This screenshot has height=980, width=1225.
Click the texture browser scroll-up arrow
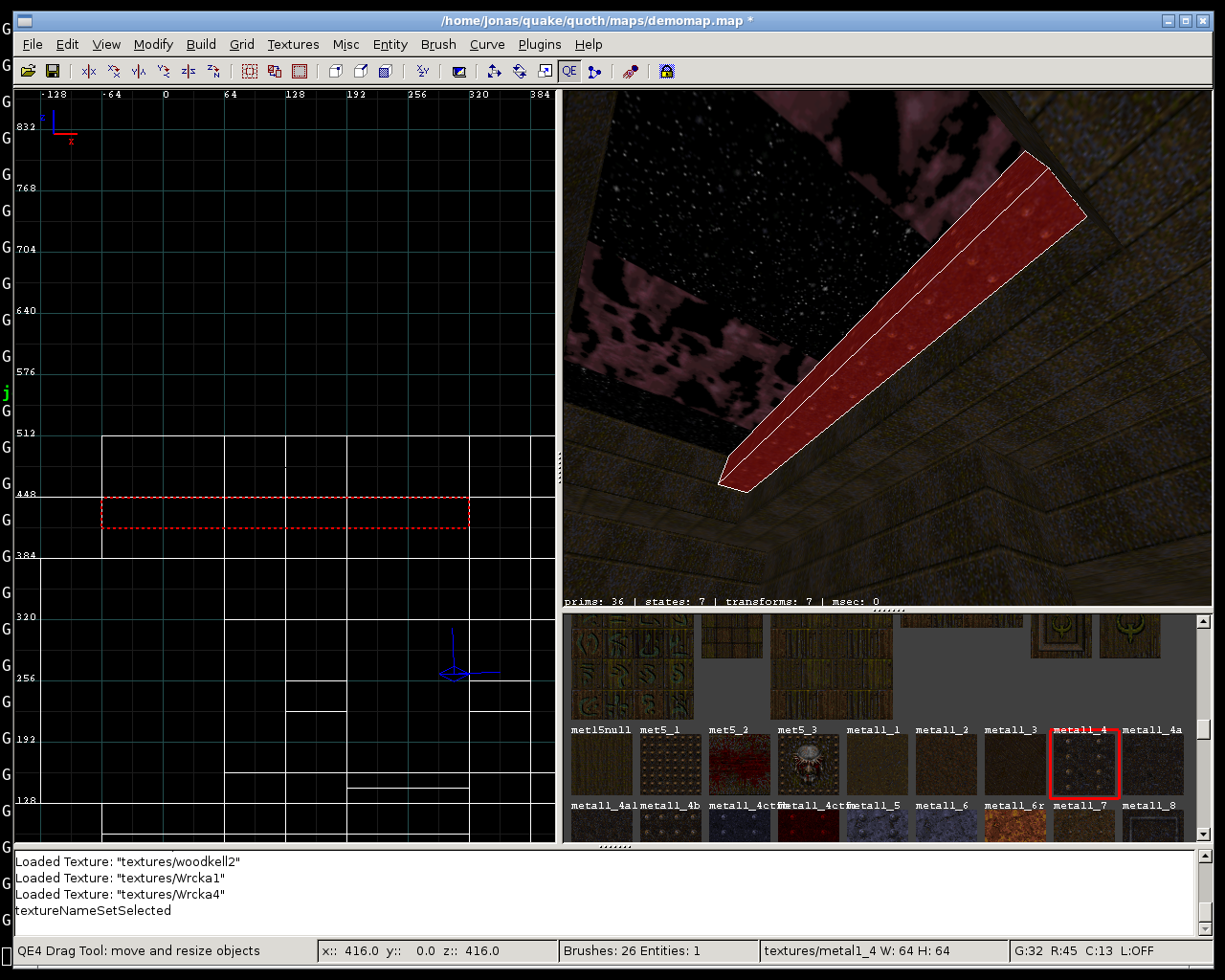pos(1204,622)
